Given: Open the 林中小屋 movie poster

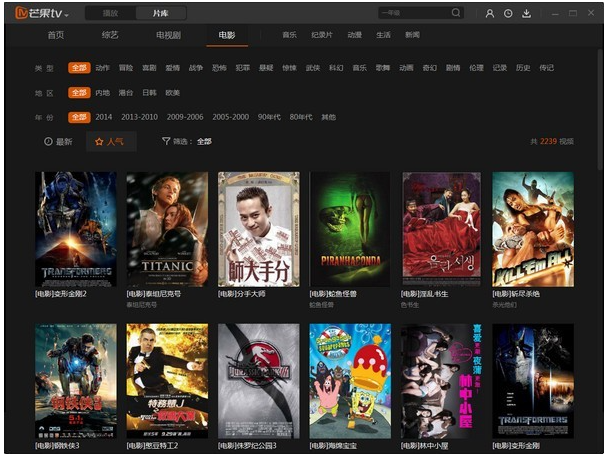Looking at the screenshot, I should [x=441, y=381].
